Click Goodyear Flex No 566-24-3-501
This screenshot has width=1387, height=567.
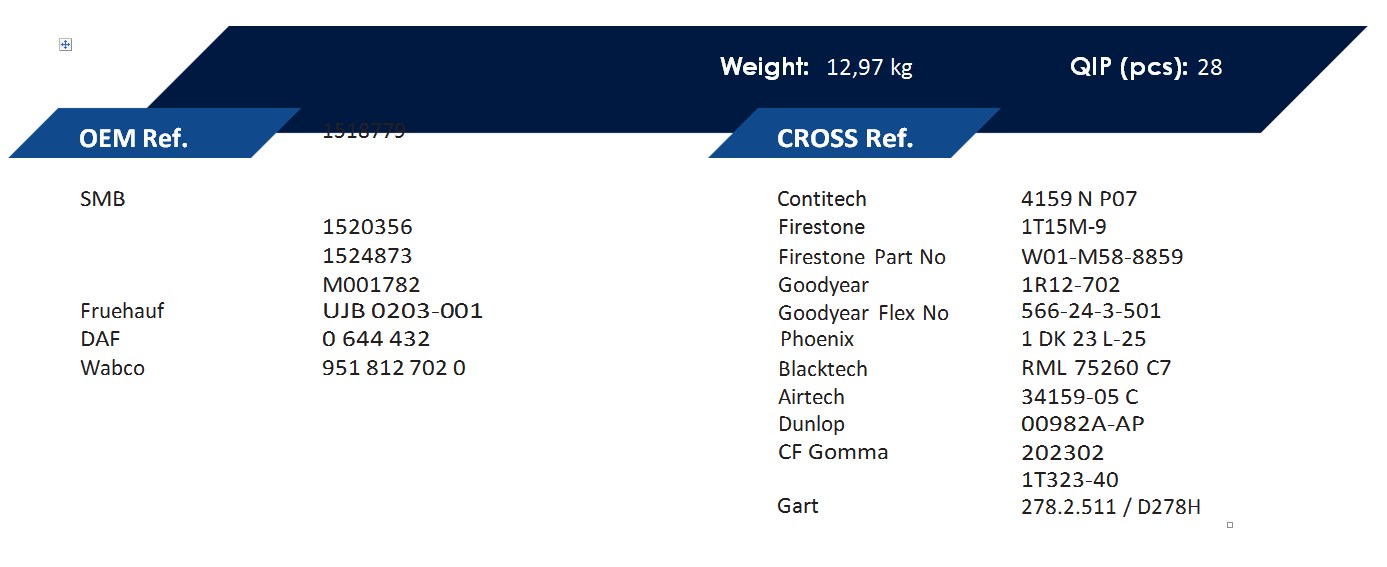coord(1091,311)
